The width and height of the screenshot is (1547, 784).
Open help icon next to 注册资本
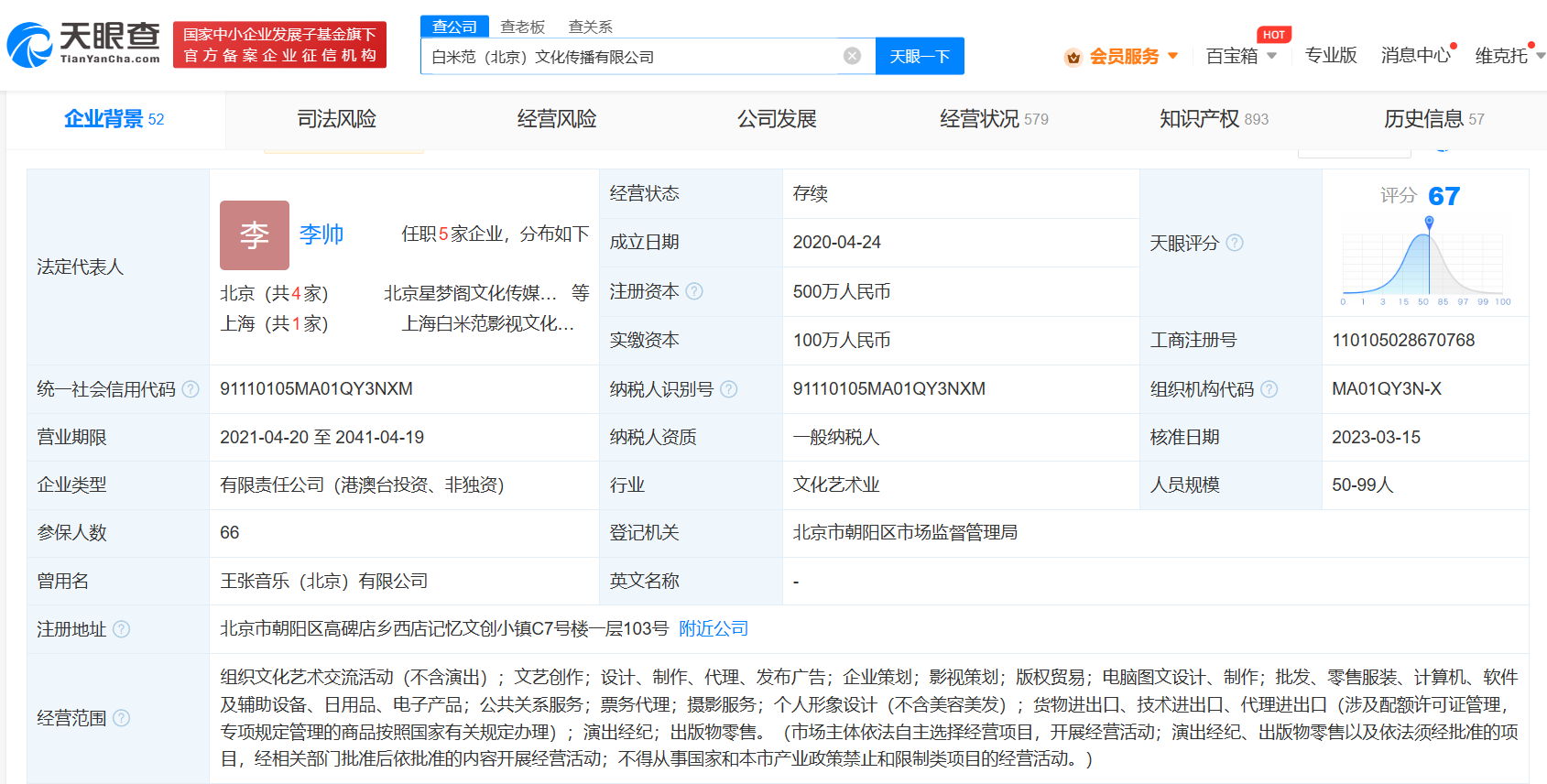tap(694, 291)
